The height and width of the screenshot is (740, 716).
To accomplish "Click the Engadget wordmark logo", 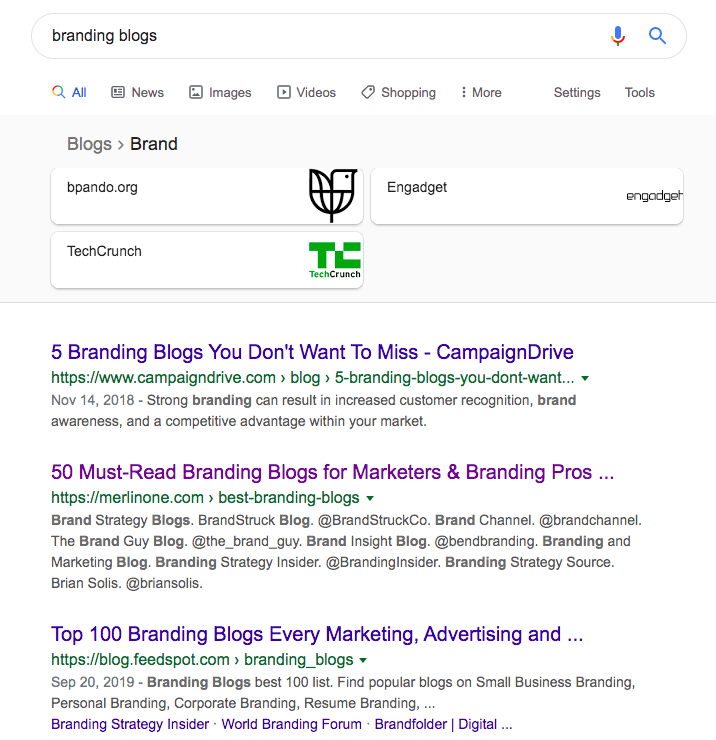I will [654, 196].
